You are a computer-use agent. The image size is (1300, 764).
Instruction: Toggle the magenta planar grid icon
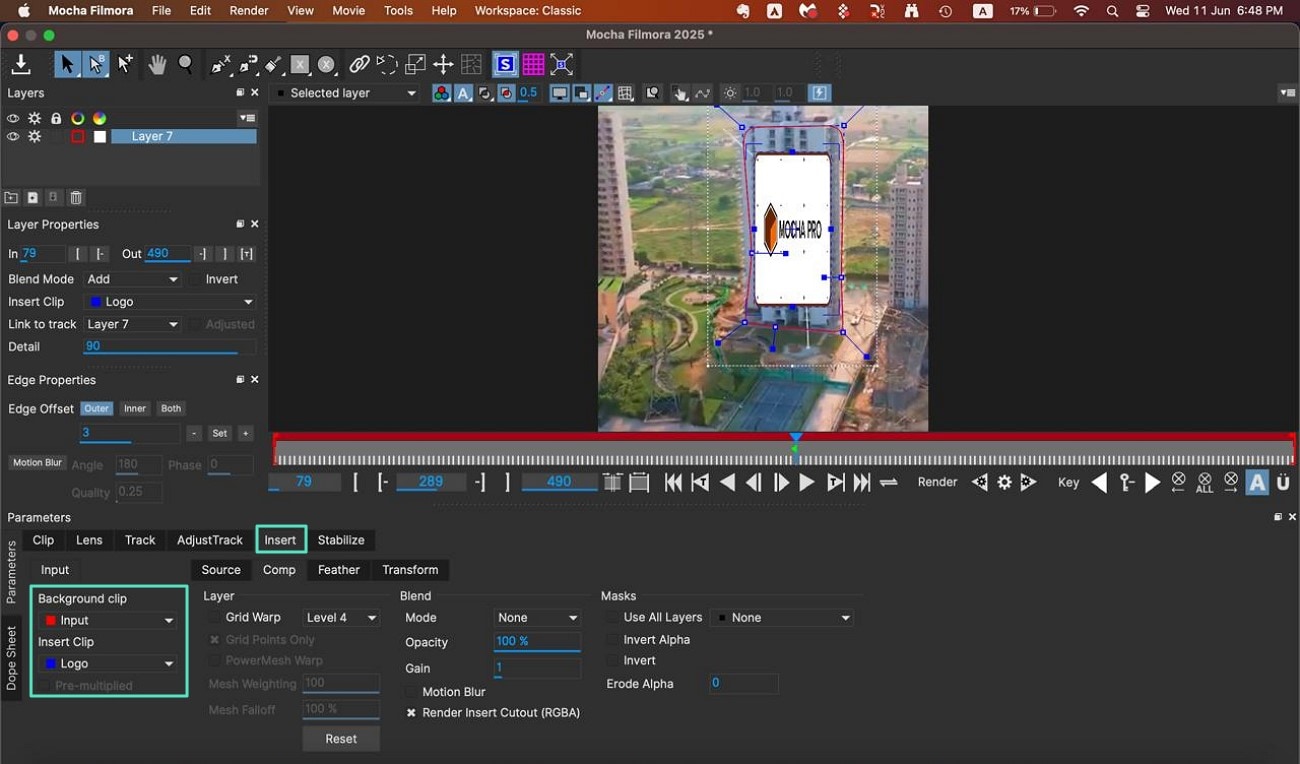coord(533,65)
